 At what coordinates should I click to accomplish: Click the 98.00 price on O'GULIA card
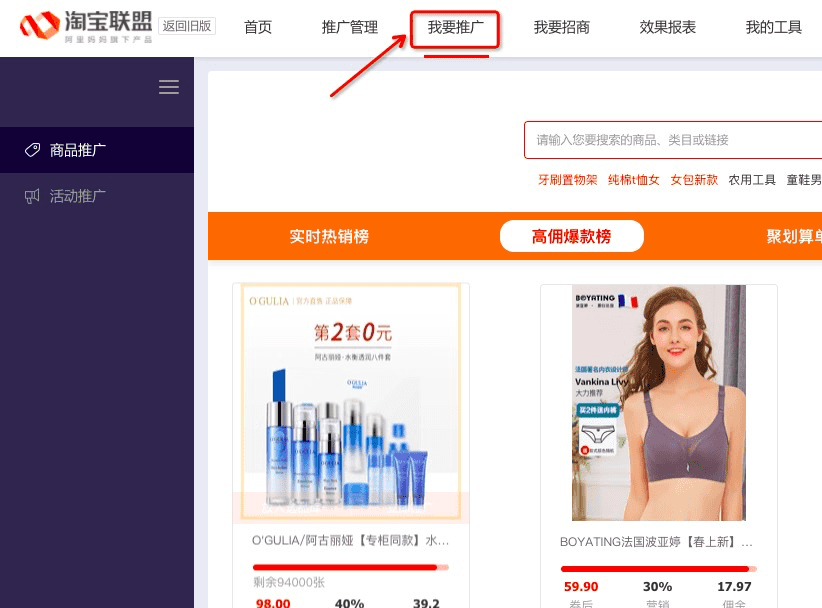(x=273, y=603)
